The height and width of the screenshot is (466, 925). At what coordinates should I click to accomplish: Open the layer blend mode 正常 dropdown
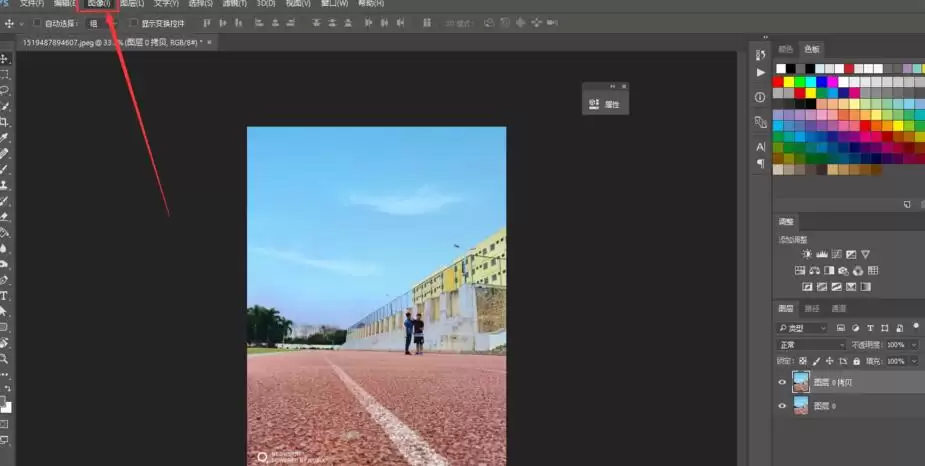[811, 344]
